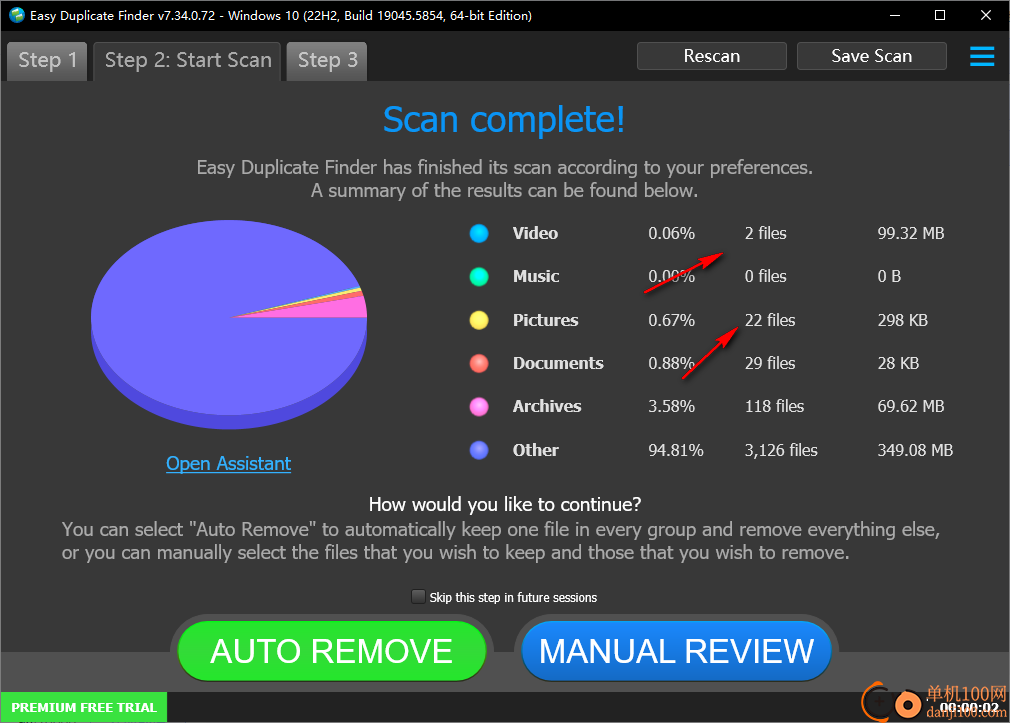Minimize the Easy Duplicate Finder window
The image size is (1010, 723).
[895, 15]
